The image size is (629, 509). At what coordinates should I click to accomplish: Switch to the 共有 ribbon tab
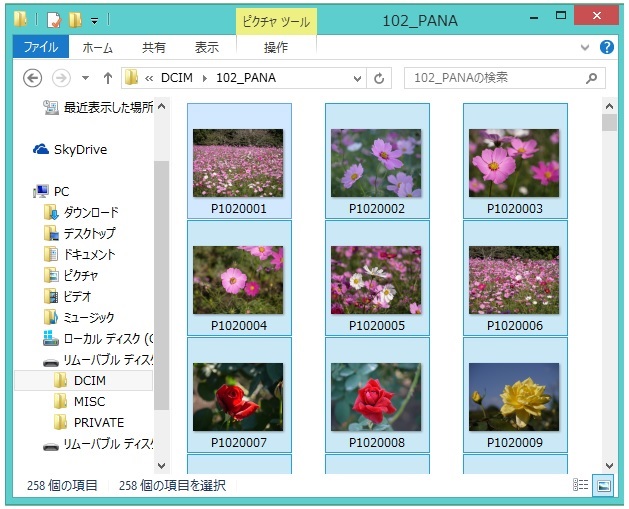coord(154,48)
